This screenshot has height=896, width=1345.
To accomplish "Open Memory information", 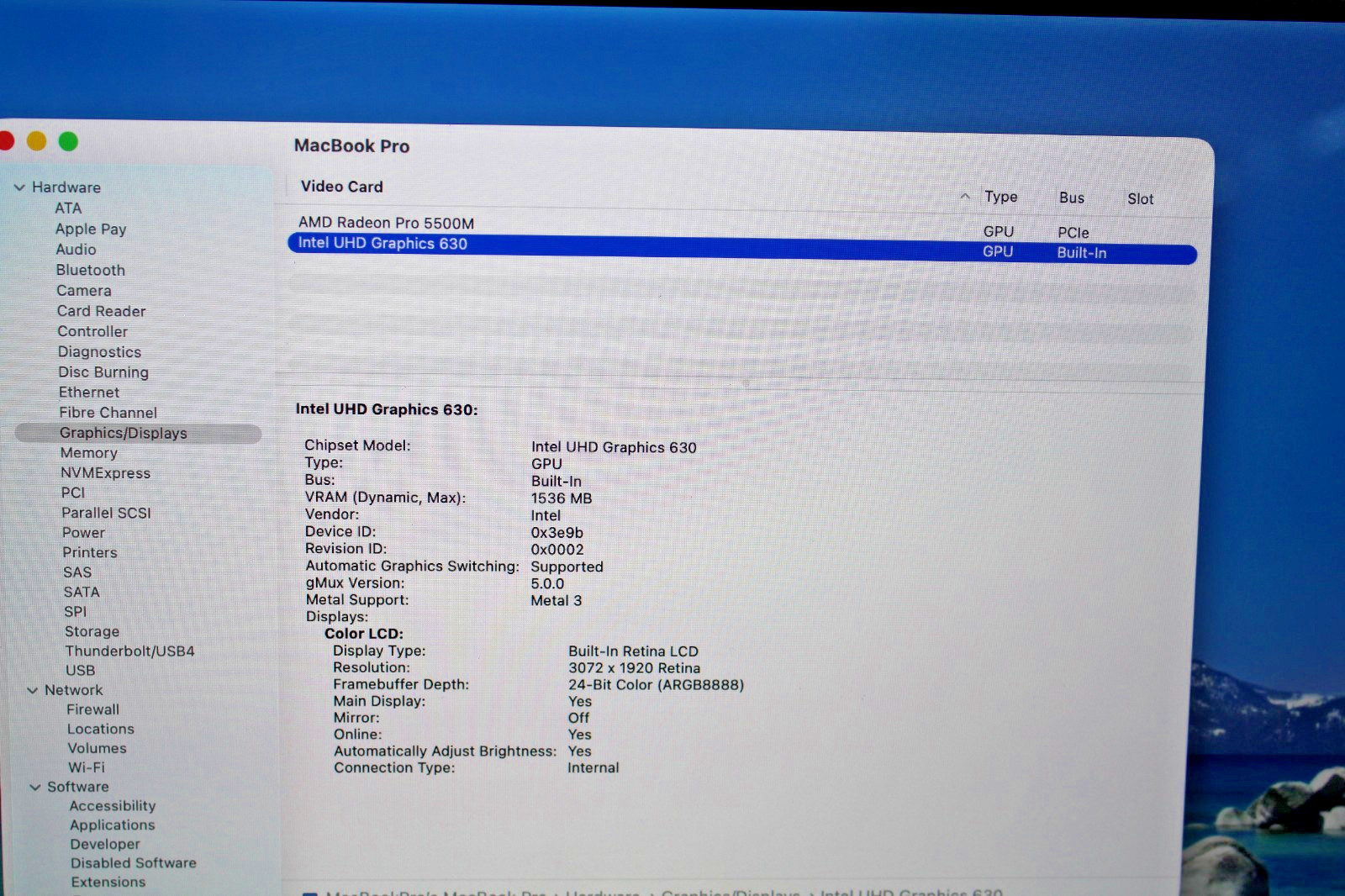I will pos(89,453).
